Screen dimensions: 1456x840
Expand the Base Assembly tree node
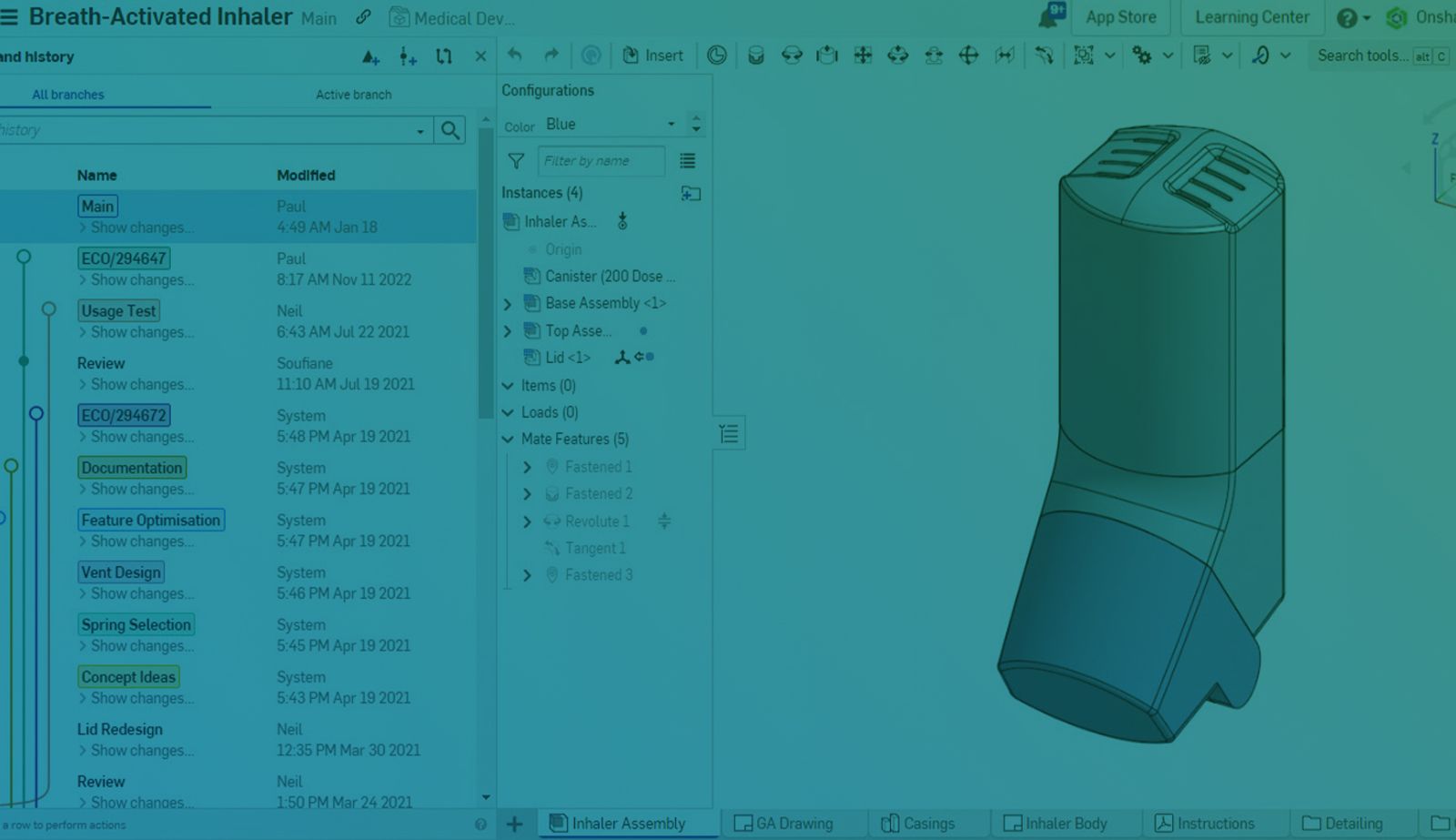point(508,303)
